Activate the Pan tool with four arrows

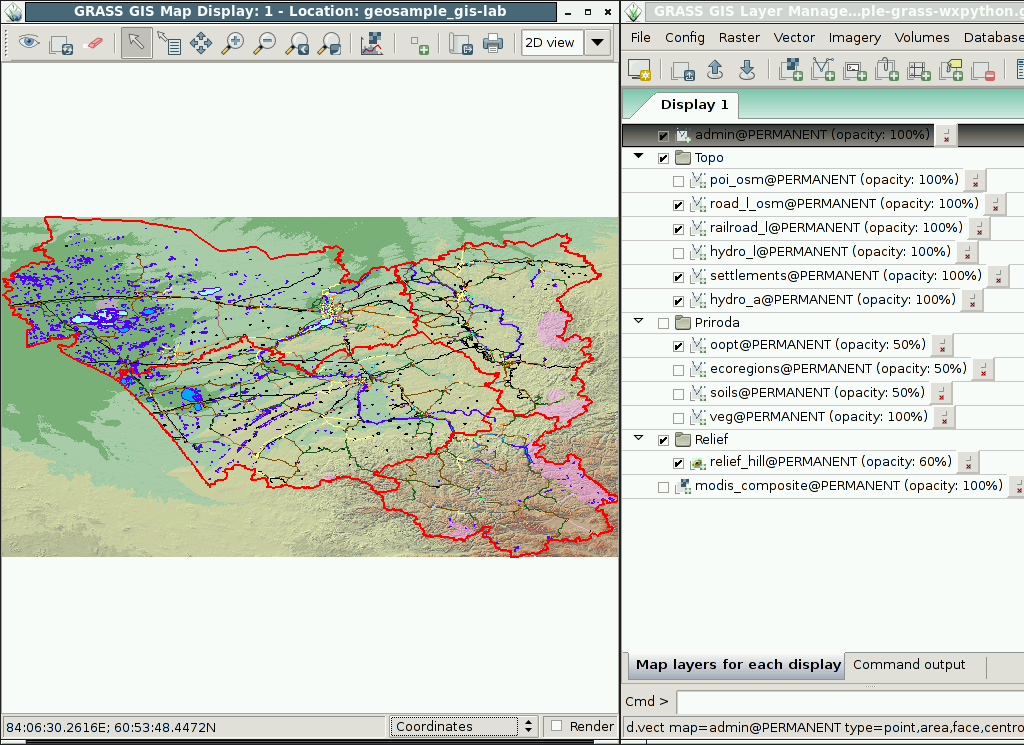(x=200, y=43)
